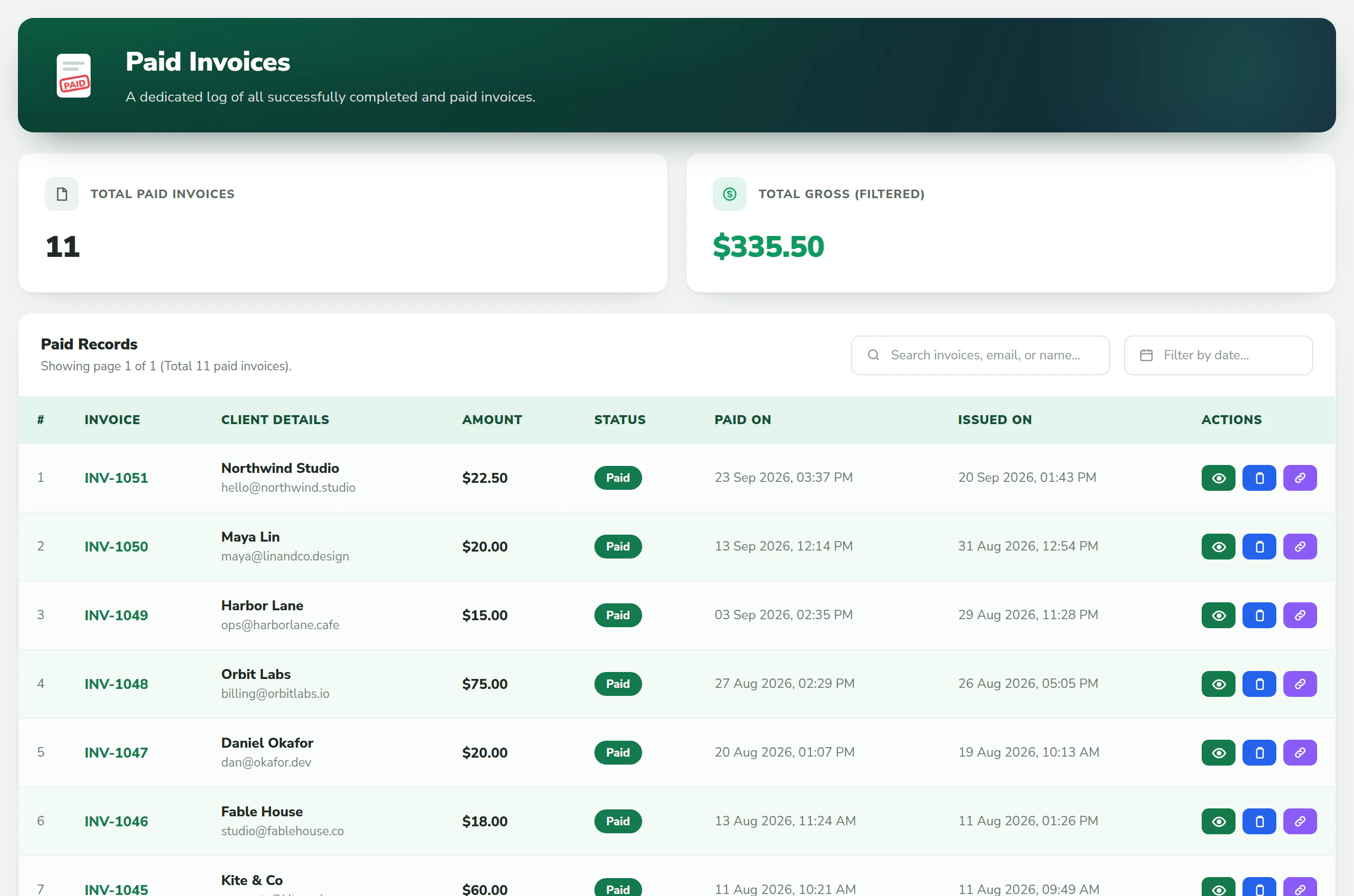1354x896 pixels.
Task: Click the Paid status badge for INV-1051
Action: click(618, 478)
